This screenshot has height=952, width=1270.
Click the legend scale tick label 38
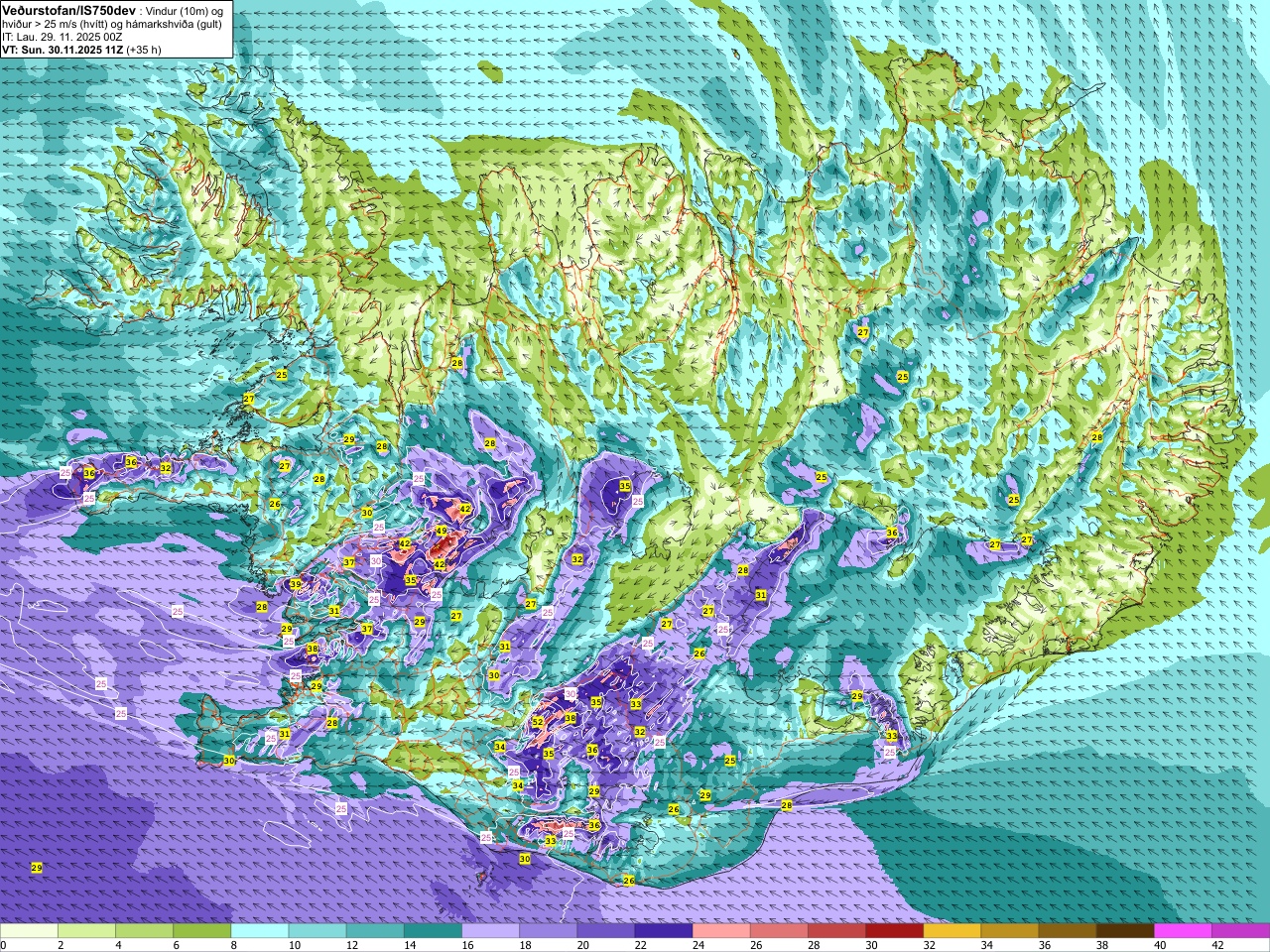[x=1102, y=945]
